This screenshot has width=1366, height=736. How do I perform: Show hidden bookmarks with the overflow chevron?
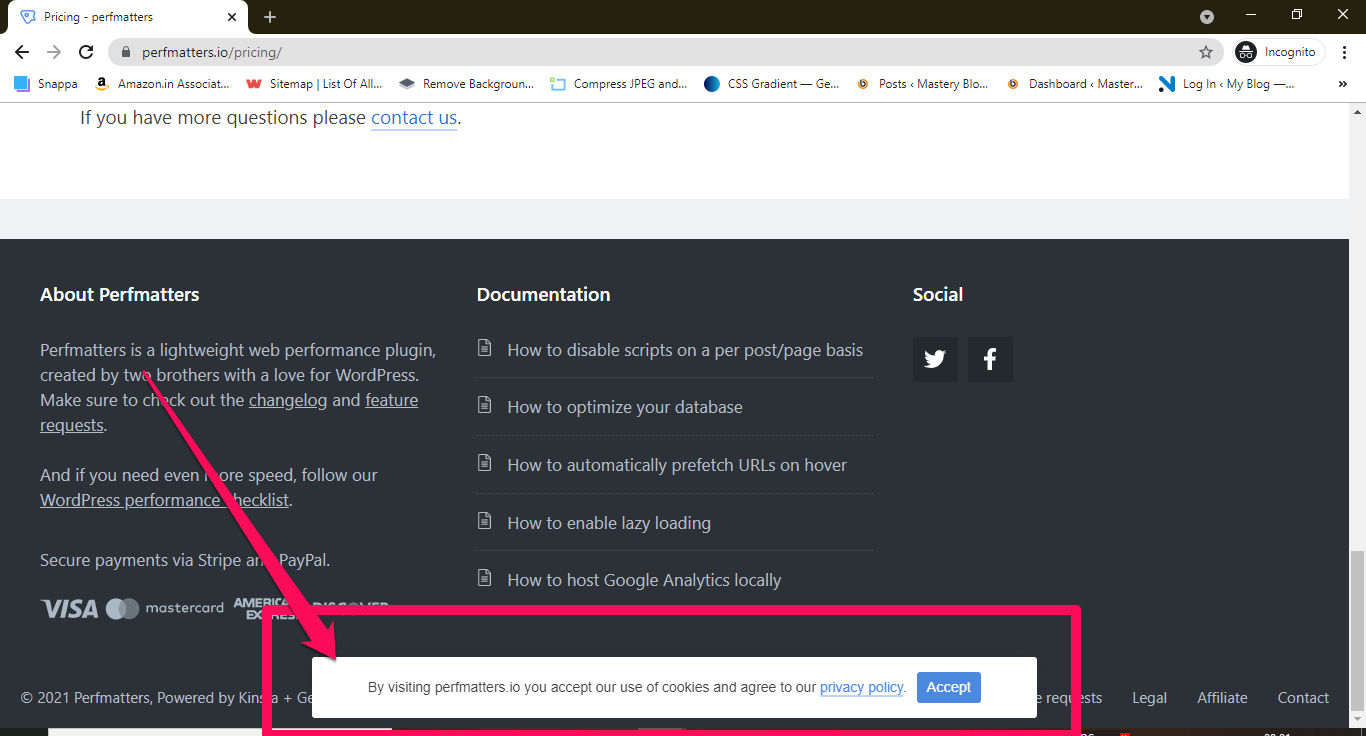(x=1343, y=84)
